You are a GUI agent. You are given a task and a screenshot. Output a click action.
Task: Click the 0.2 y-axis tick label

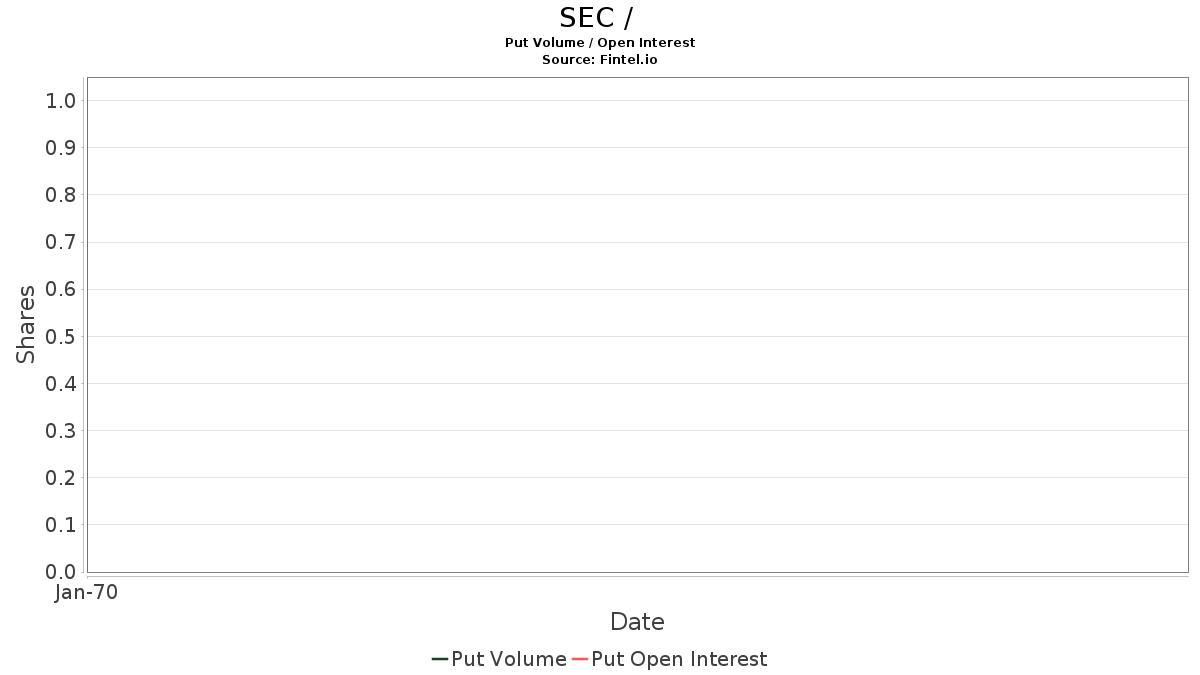click(61, 478)
